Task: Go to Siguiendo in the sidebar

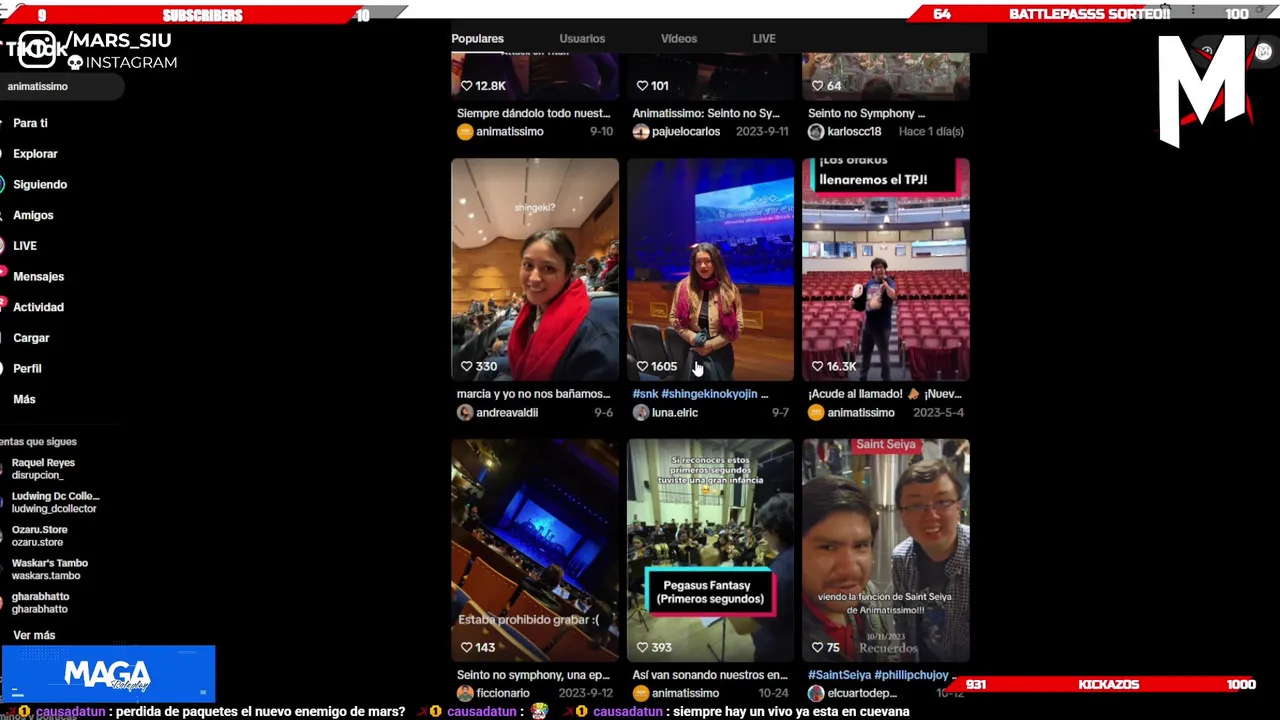Action: pyautogui.click(x=40, y=184)
